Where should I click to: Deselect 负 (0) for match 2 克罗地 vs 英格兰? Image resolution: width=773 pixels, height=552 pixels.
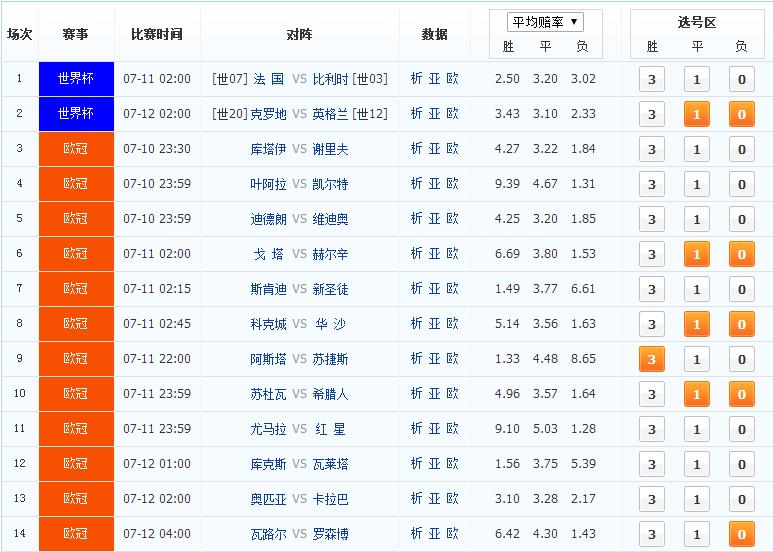(741, 114)
